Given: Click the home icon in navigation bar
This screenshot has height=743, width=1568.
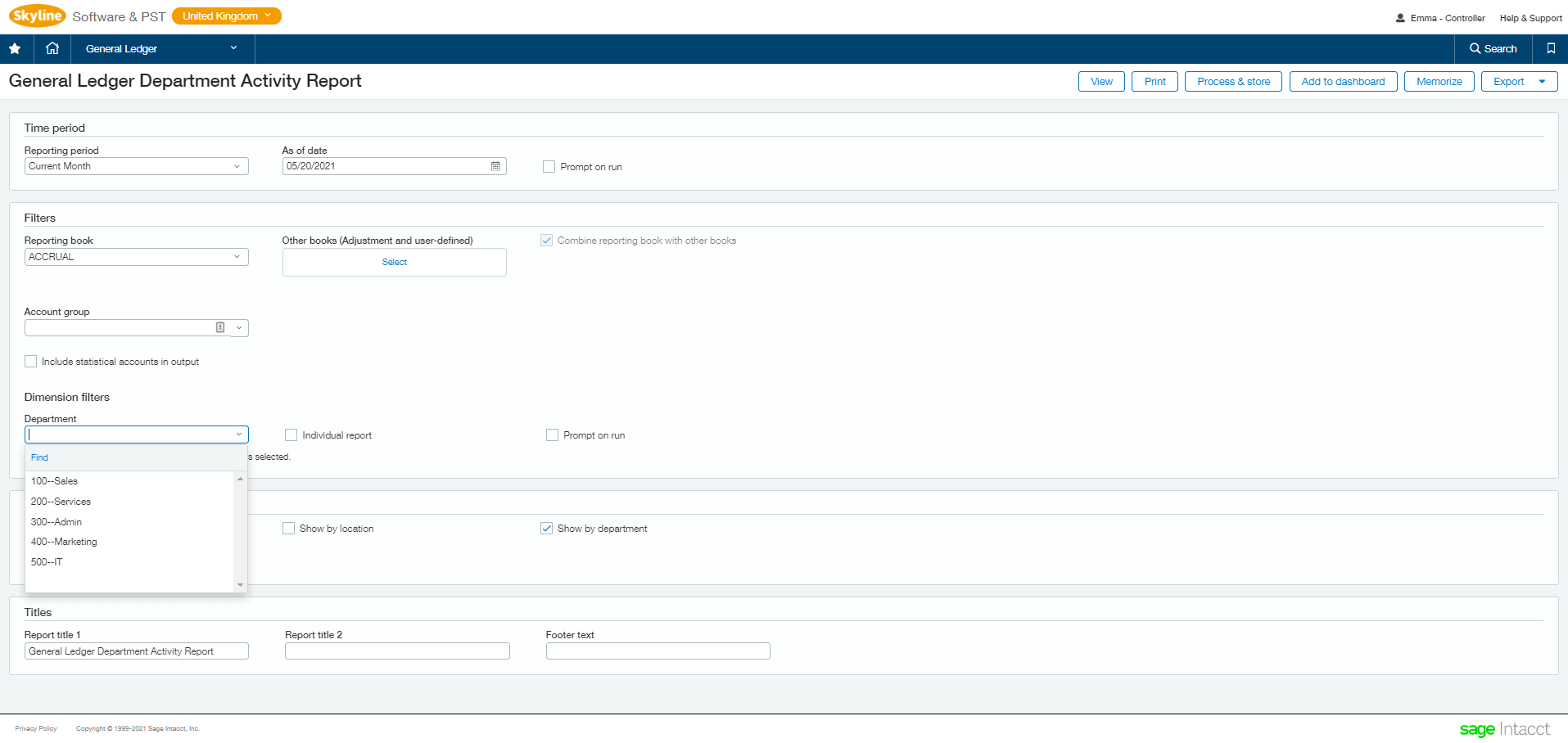Looking at the screenshot, I should (52, 48).
